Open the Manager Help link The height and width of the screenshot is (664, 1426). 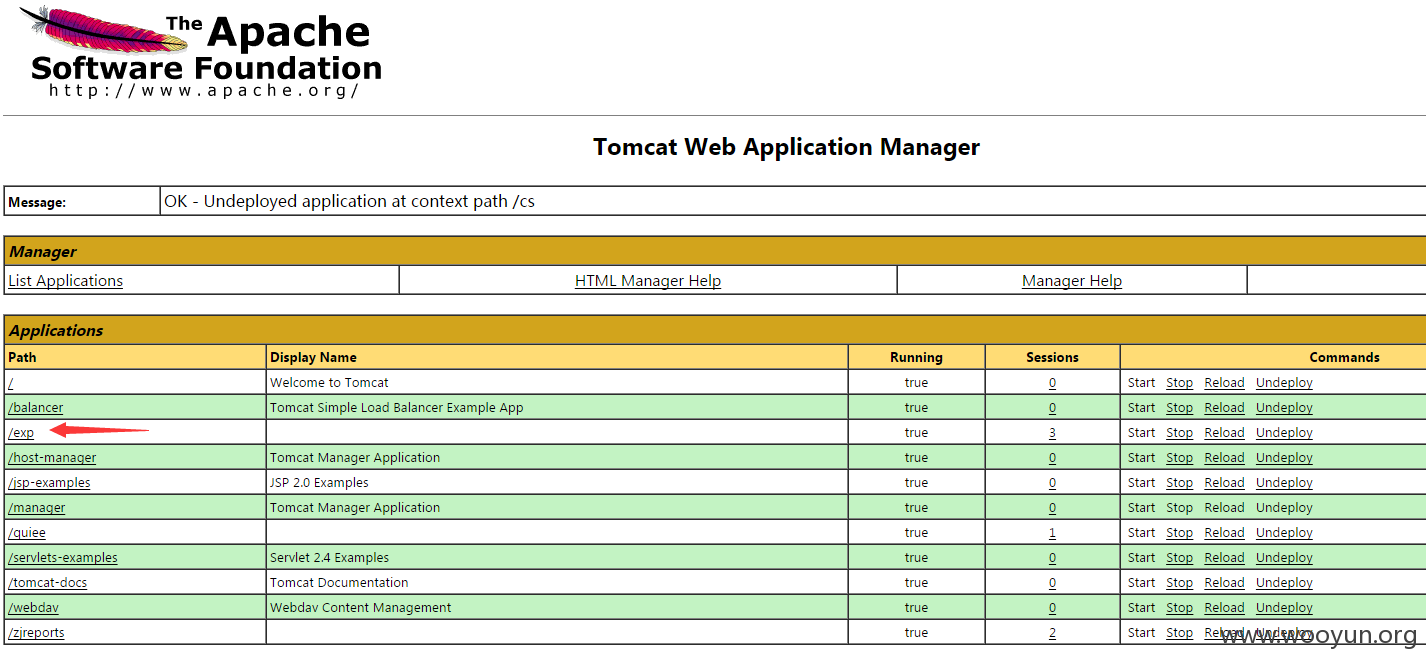(1072, 281)
